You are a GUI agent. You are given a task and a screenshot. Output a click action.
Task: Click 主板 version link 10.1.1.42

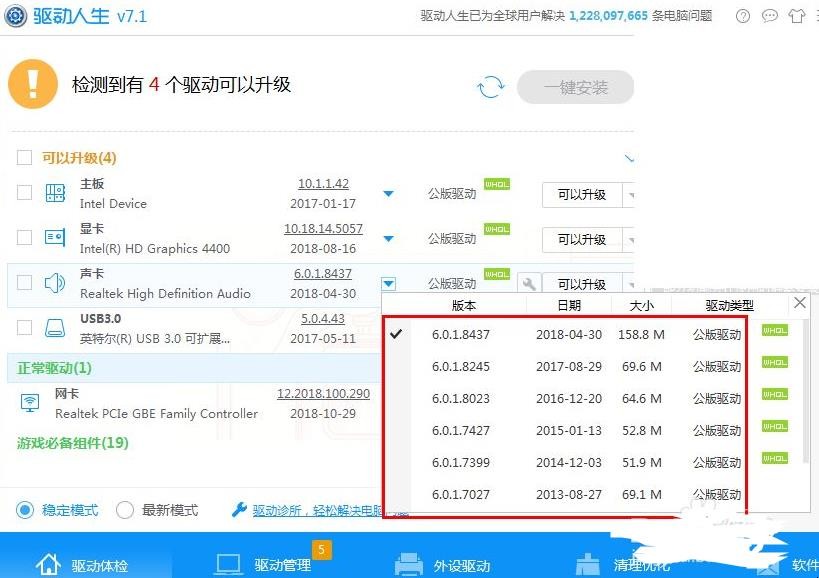(x=323, y=184)
